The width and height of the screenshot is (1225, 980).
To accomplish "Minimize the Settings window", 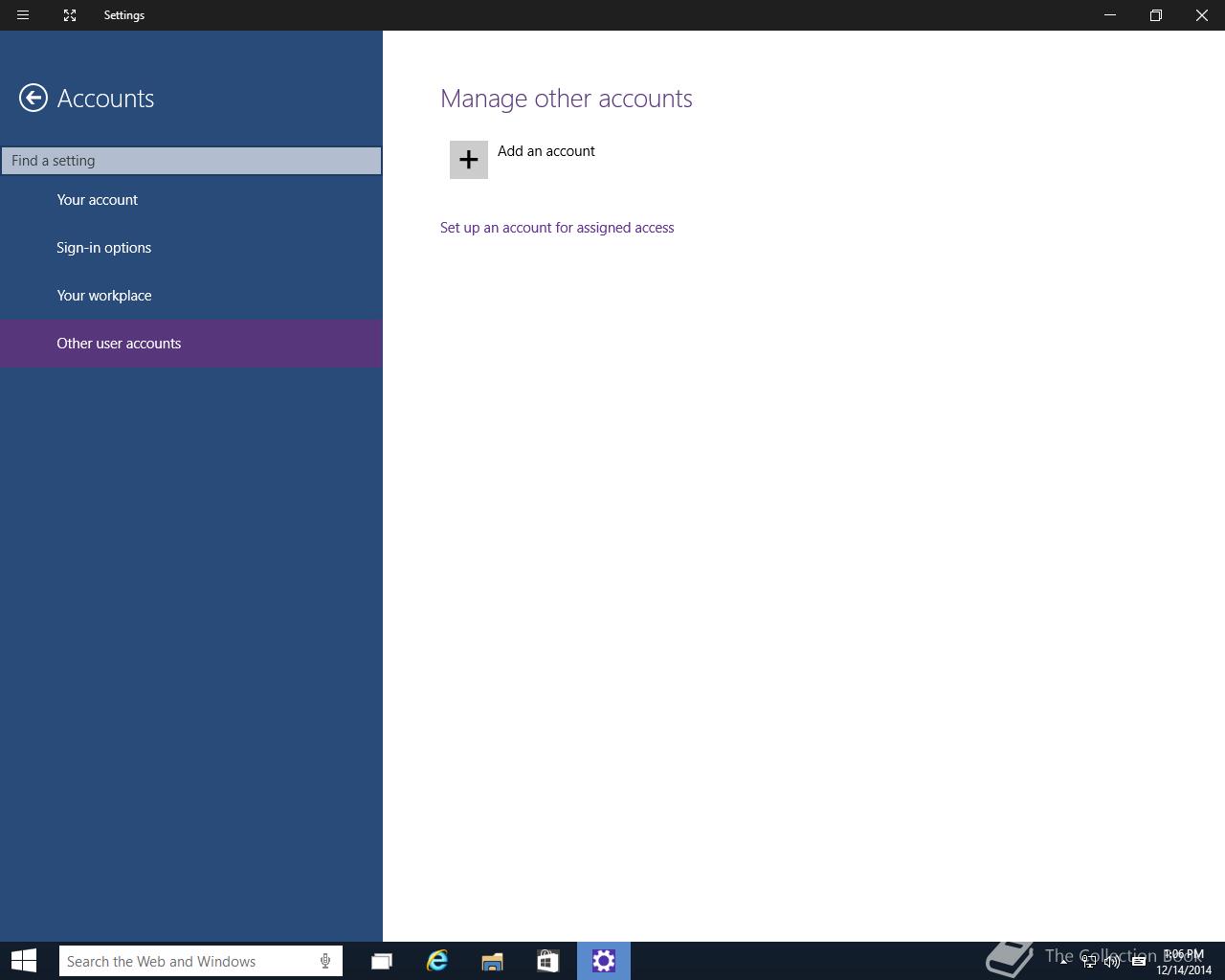I will coord(1110,15).
